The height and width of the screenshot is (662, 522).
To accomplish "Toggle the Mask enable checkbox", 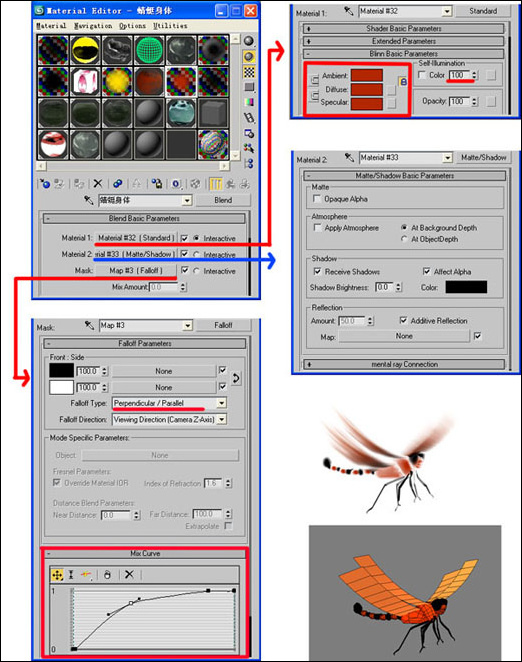I will pyautogui.click(x=184, y=270).
